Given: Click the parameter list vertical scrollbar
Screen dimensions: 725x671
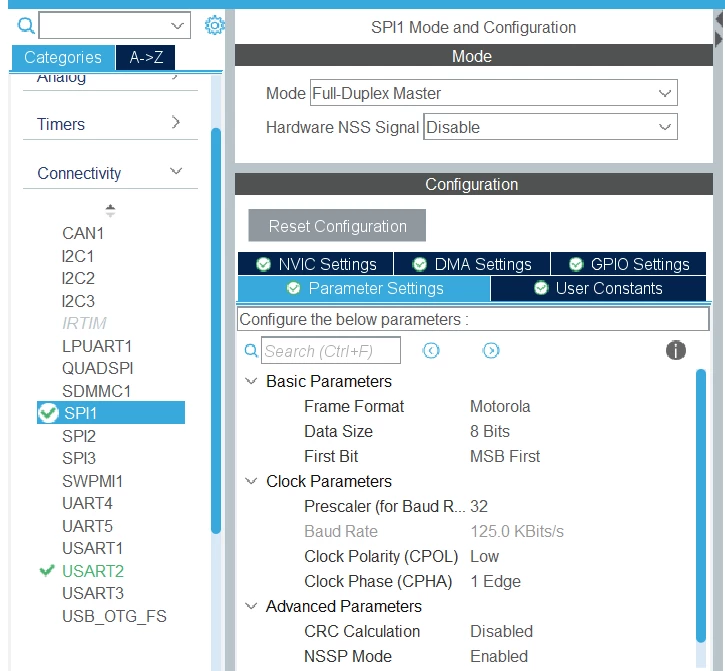Looking at the screenshot, I should (701, 505).
